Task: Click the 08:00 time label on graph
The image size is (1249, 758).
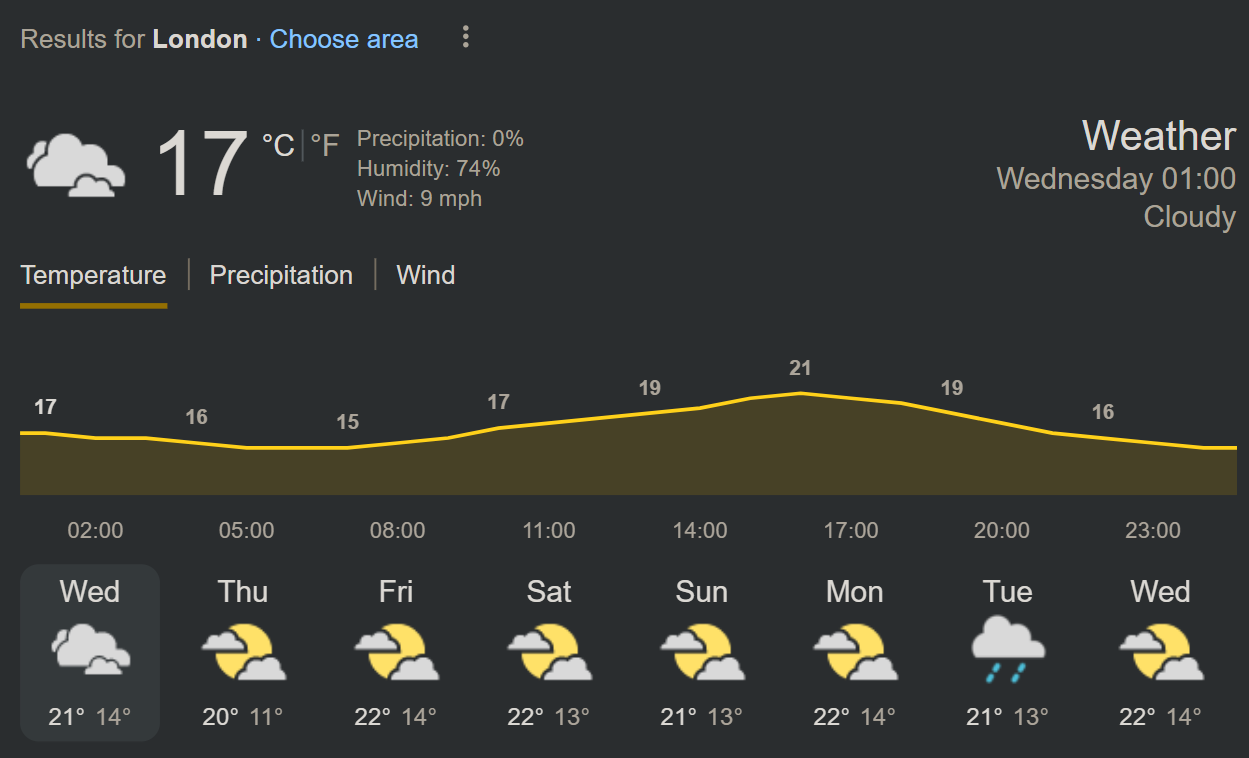Action: tap(397, 530)
